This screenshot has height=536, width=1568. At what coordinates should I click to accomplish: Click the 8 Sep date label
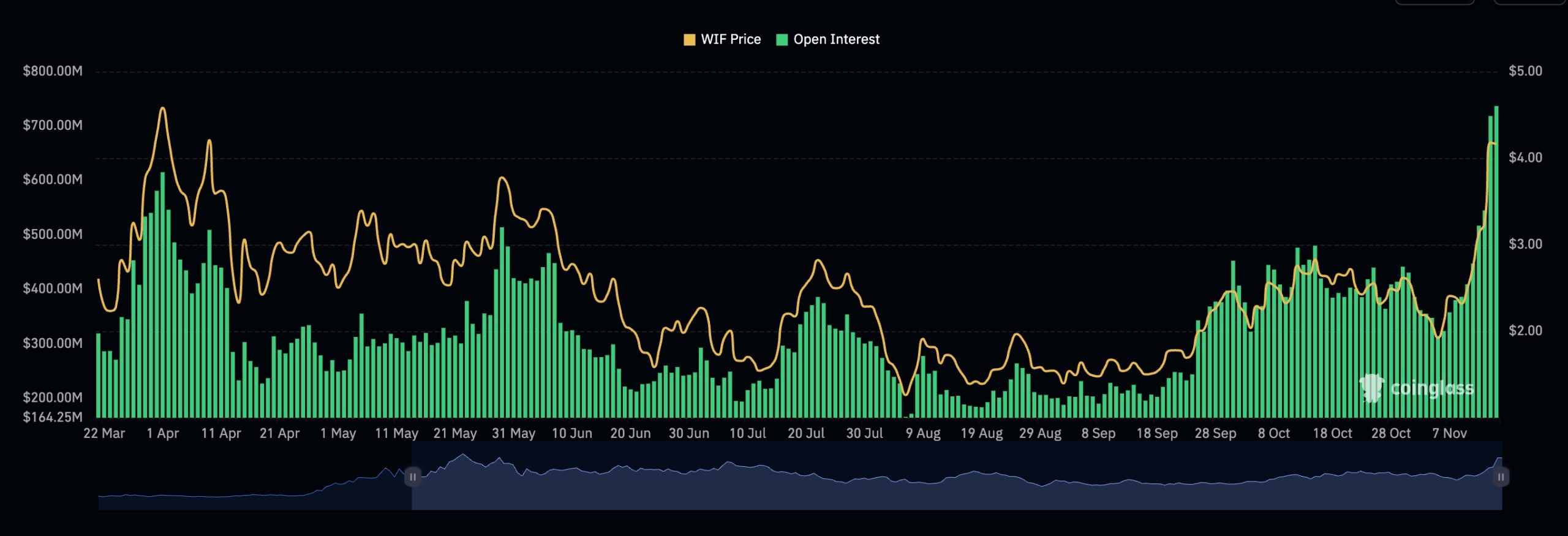click(x=1098, y=433)
